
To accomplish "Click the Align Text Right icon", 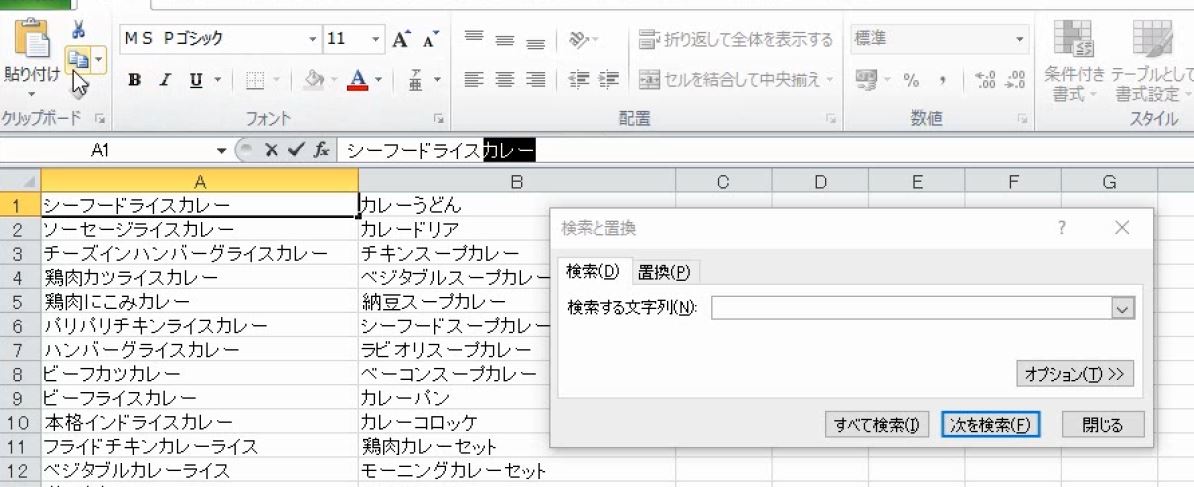I will pos(536,79).
